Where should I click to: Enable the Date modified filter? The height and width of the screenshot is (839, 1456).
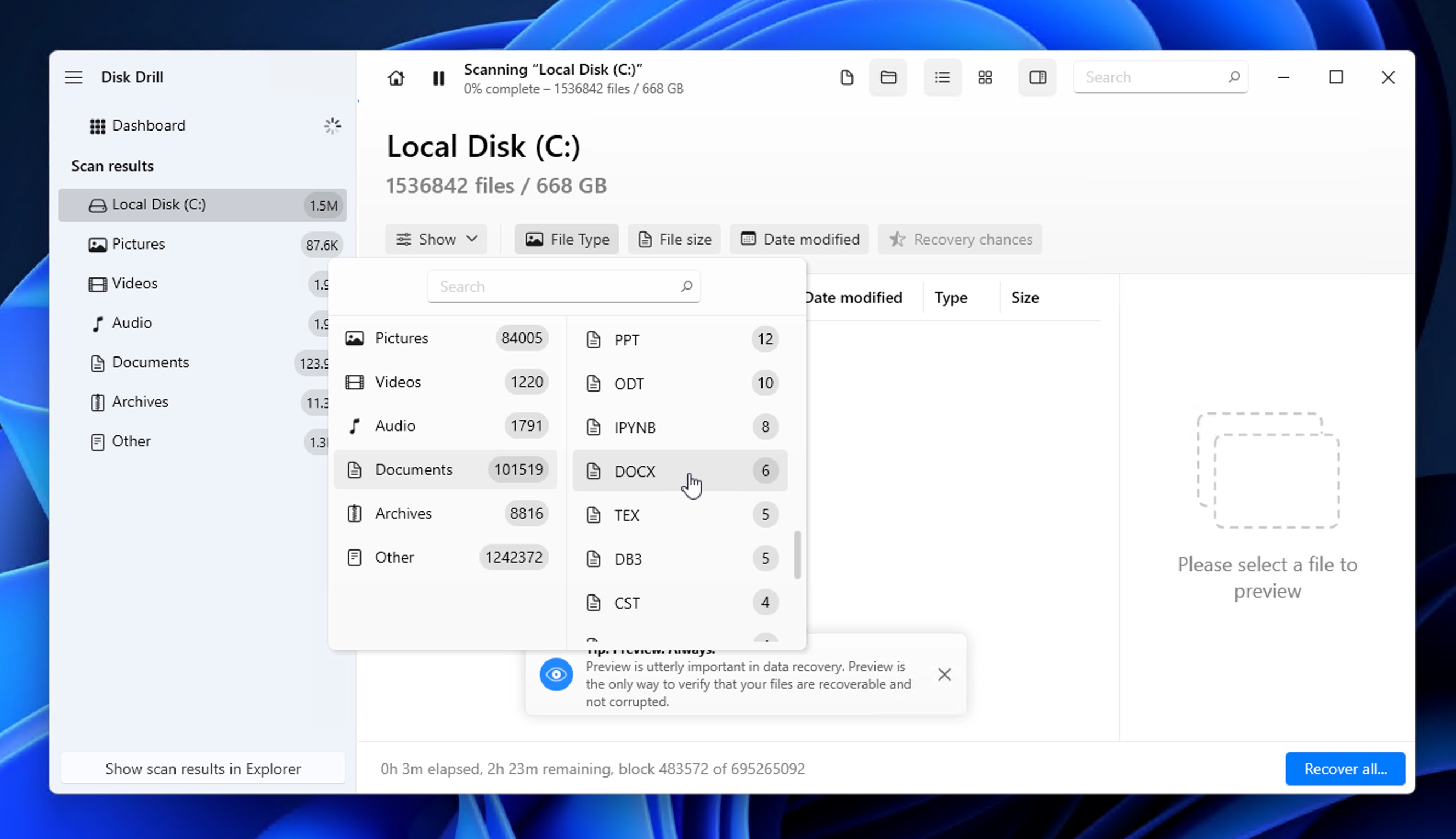[x=798, y=239]
